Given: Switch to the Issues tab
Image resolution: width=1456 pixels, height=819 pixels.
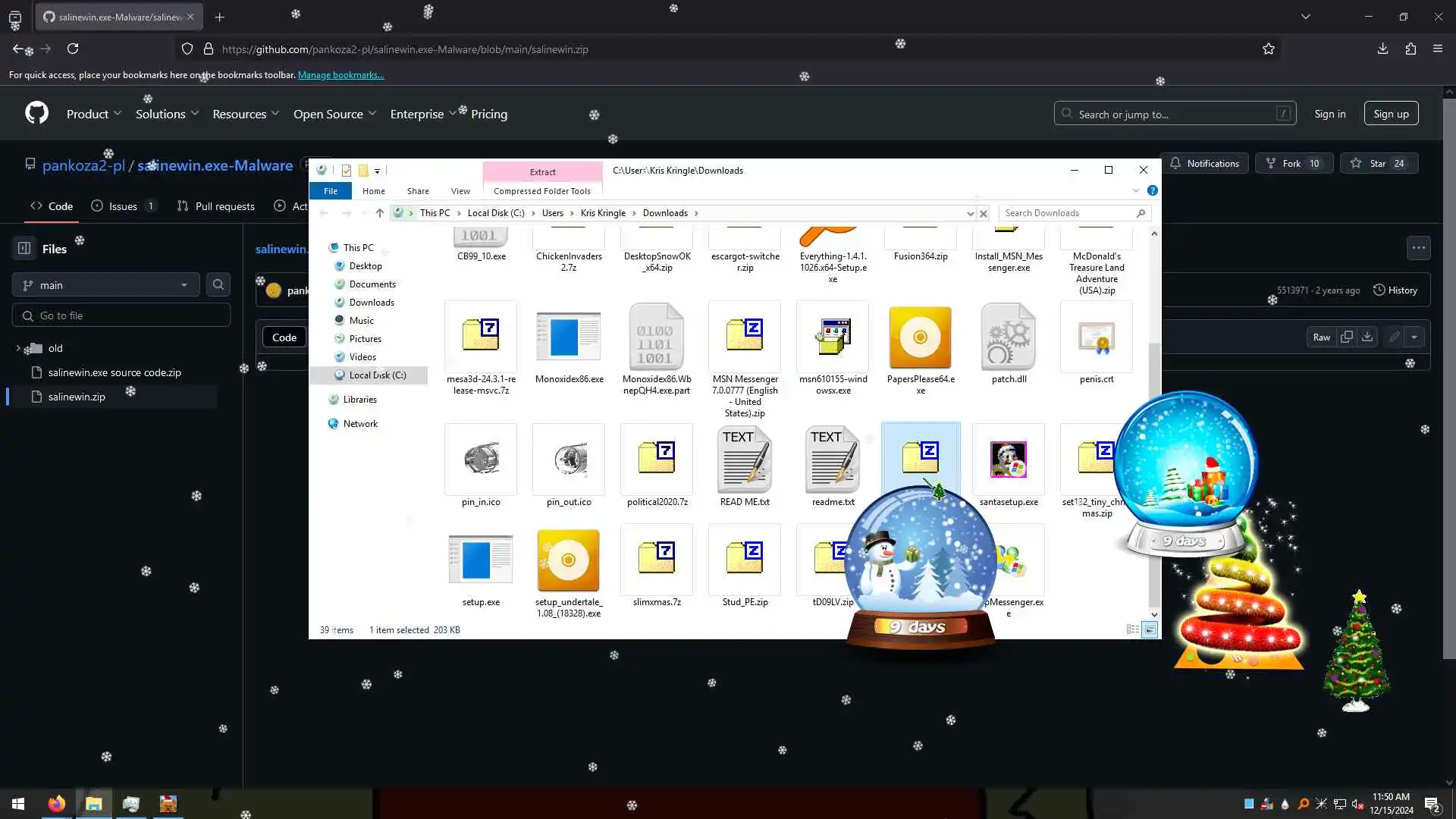Looking at the screenshot, I should pos(123,206).
